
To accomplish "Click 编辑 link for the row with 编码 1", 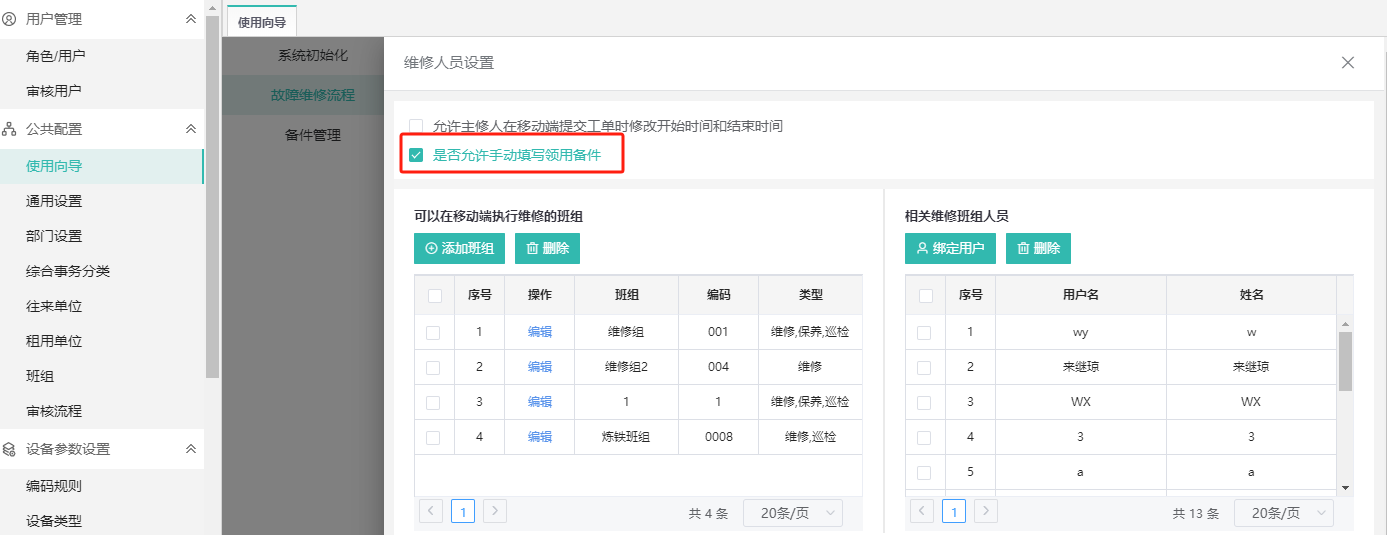I will click(x=540, y=402).
